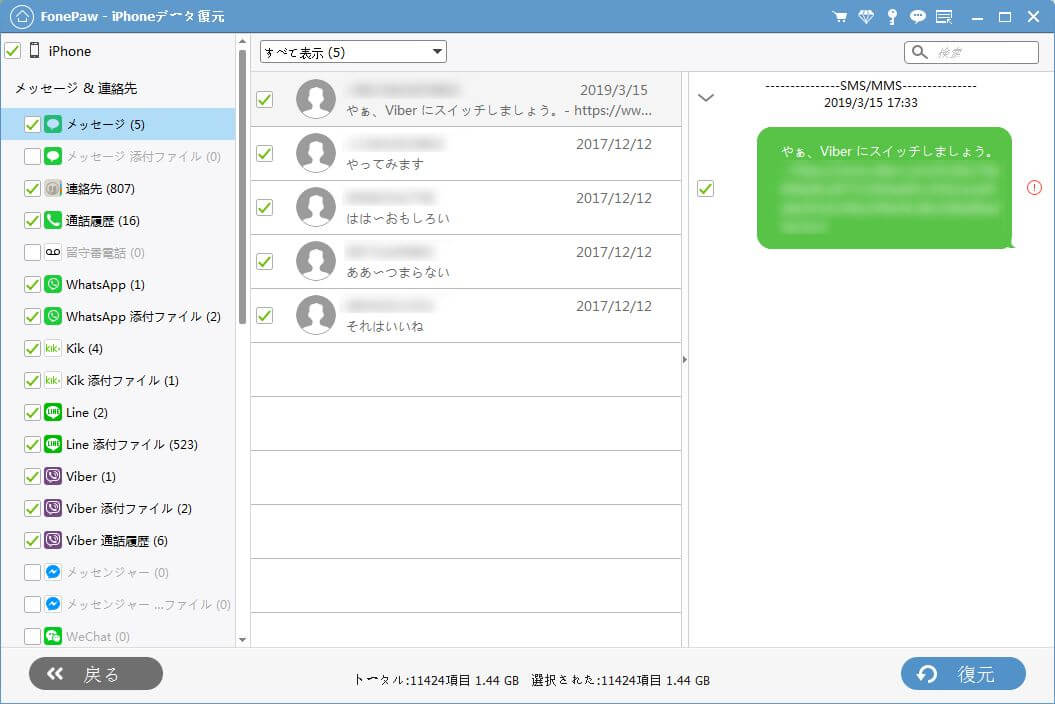Click the search magnifier icon
Screen dimensions: 1055x704
coord(920,52)
